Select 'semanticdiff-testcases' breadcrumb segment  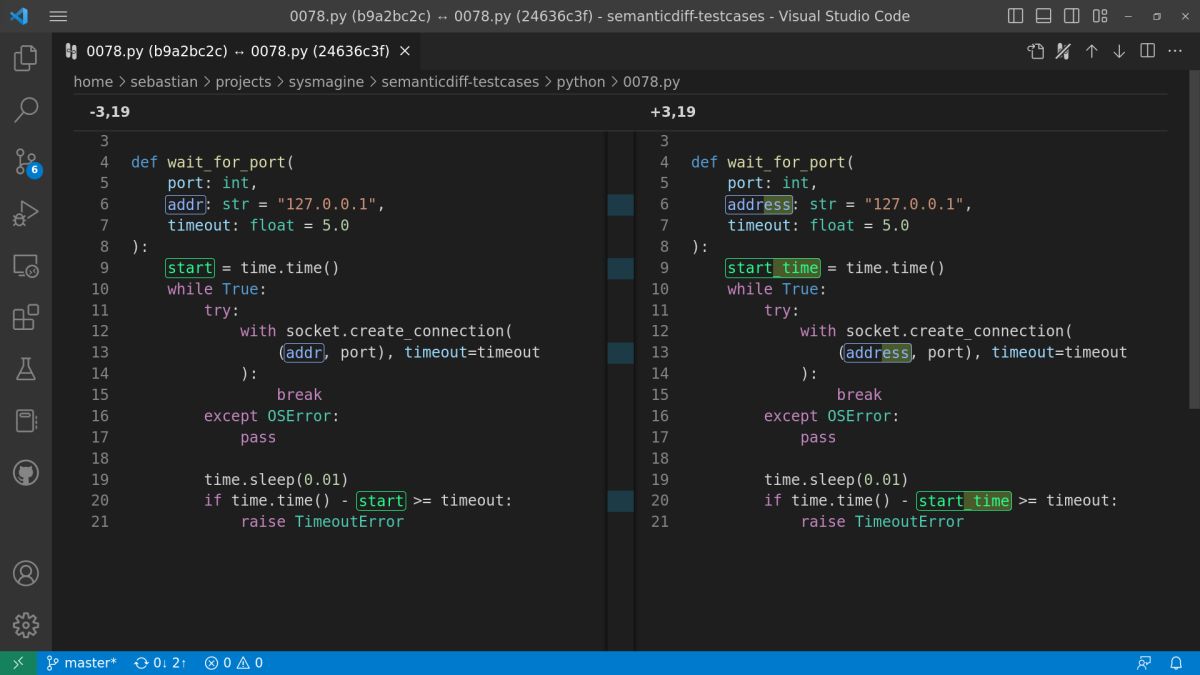(460, 82)
